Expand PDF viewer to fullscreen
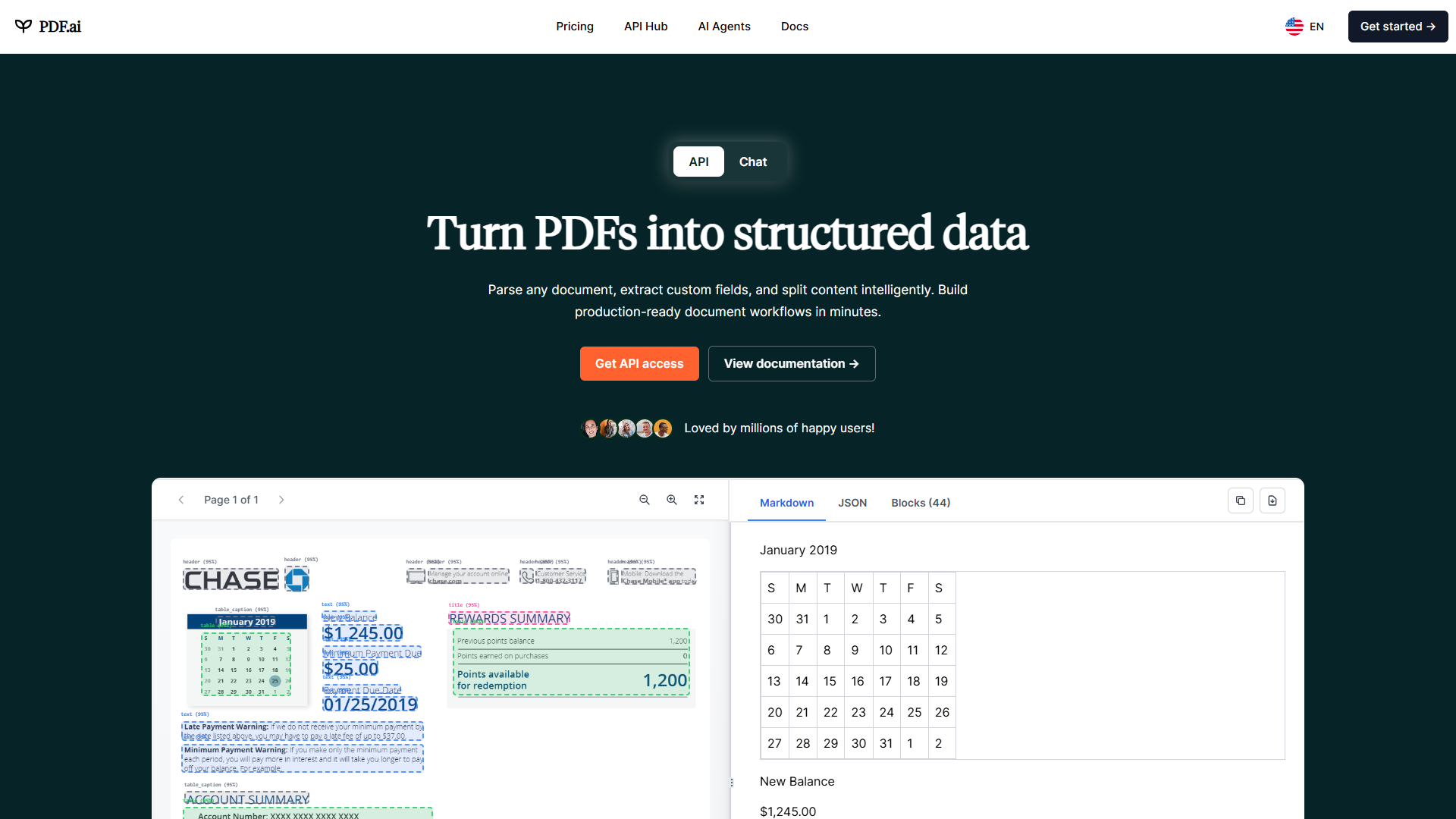 [x=699, y=500]
